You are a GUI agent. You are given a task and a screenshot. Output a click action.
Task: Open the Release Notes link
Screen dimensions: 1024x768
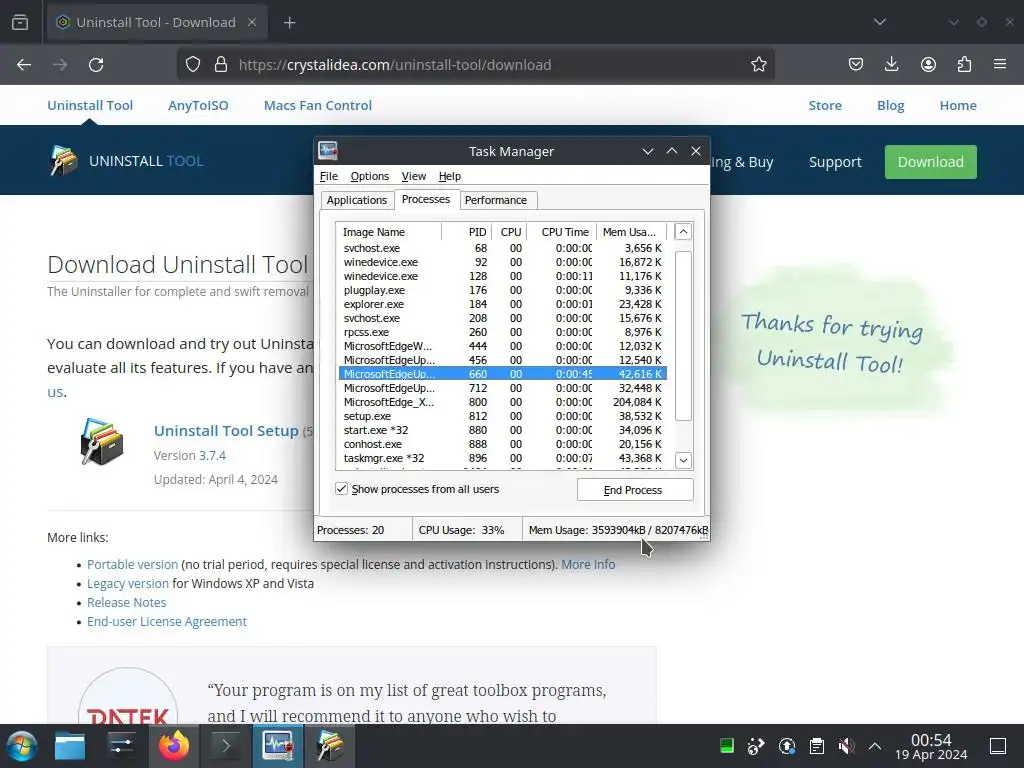pyautogui.click(x=127, y=602)
